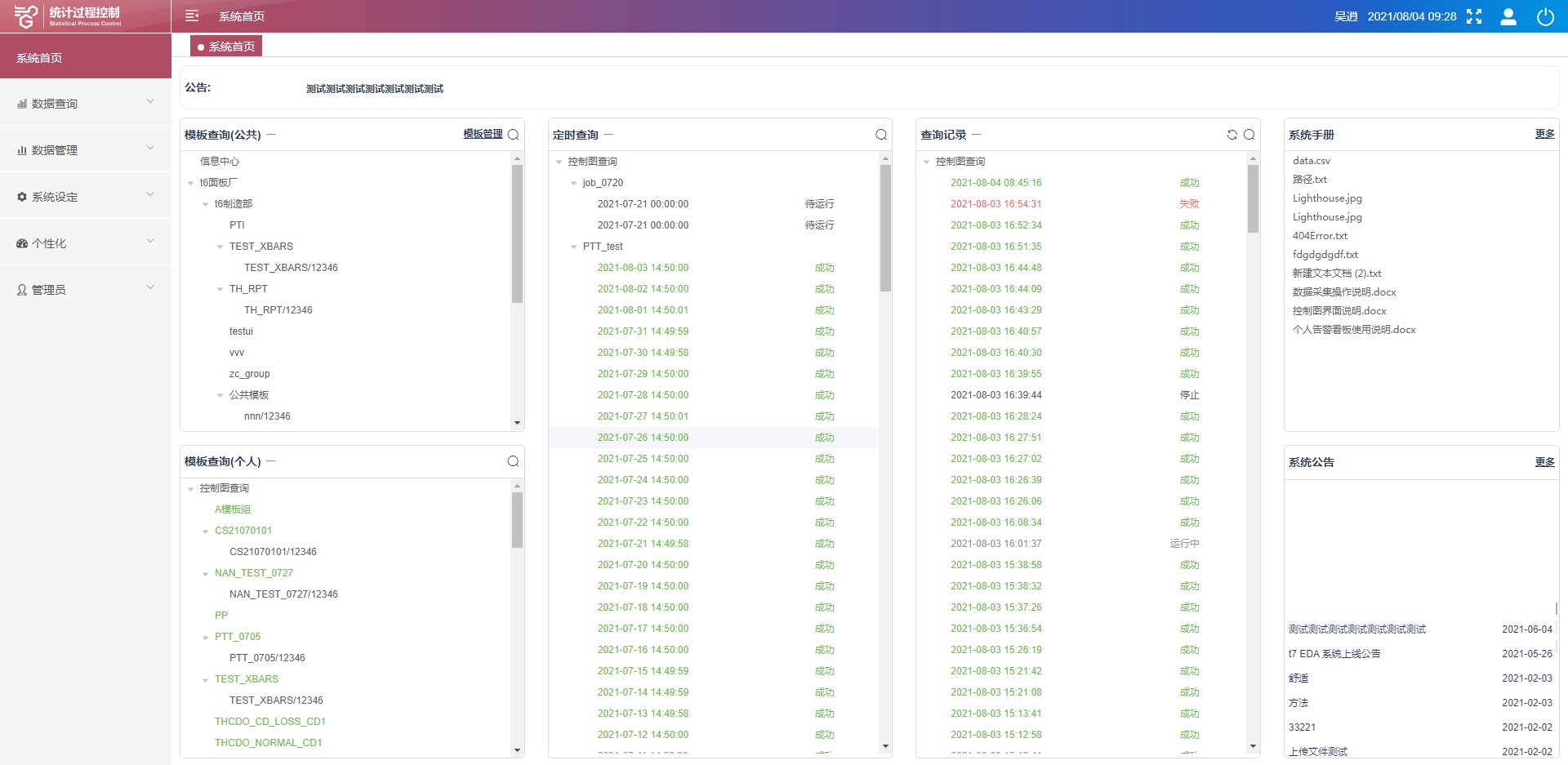
Task: Collapse the public template query panel
Action: (x=271, y=135)
